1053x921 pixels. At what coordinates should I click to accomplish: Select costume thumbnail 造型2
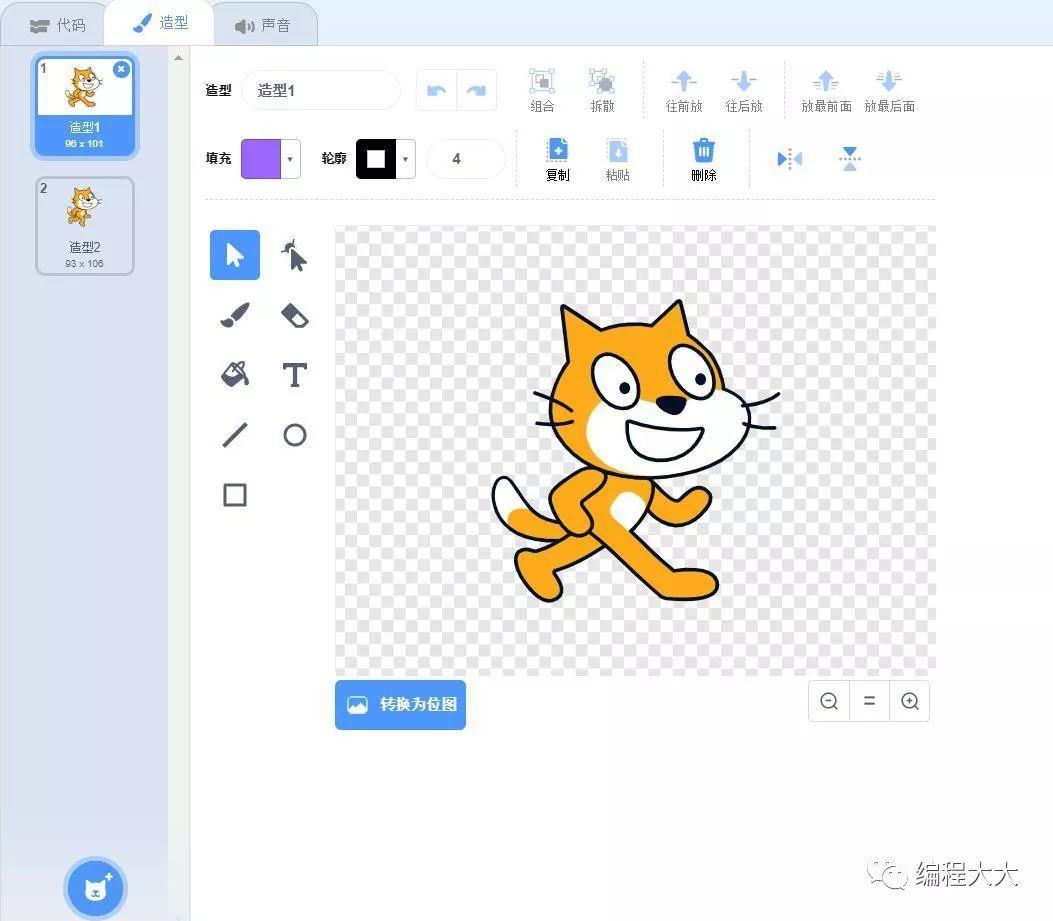click(x=85, y=226)
